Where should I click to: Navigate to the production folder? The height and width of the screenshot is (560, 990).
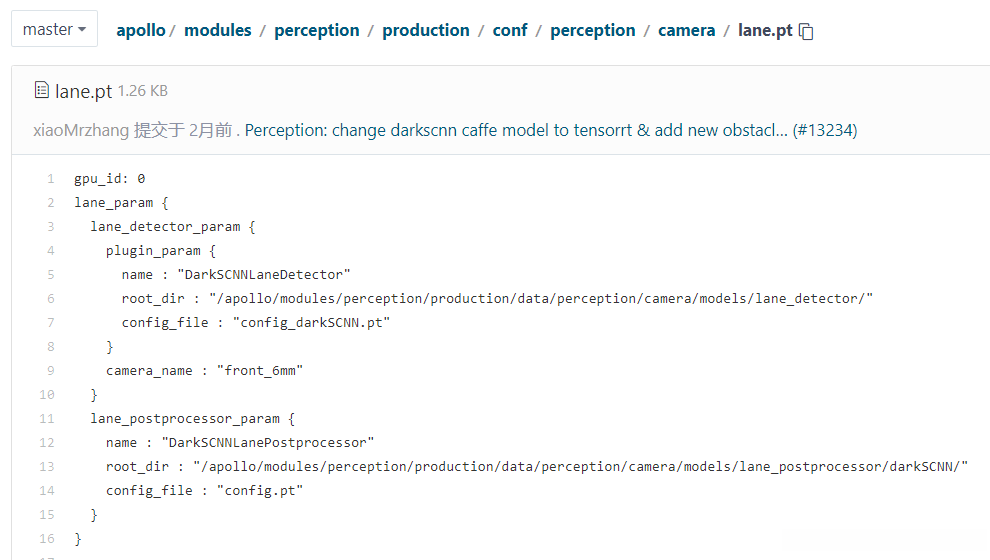pyautogui.click(x=426, y=30)
